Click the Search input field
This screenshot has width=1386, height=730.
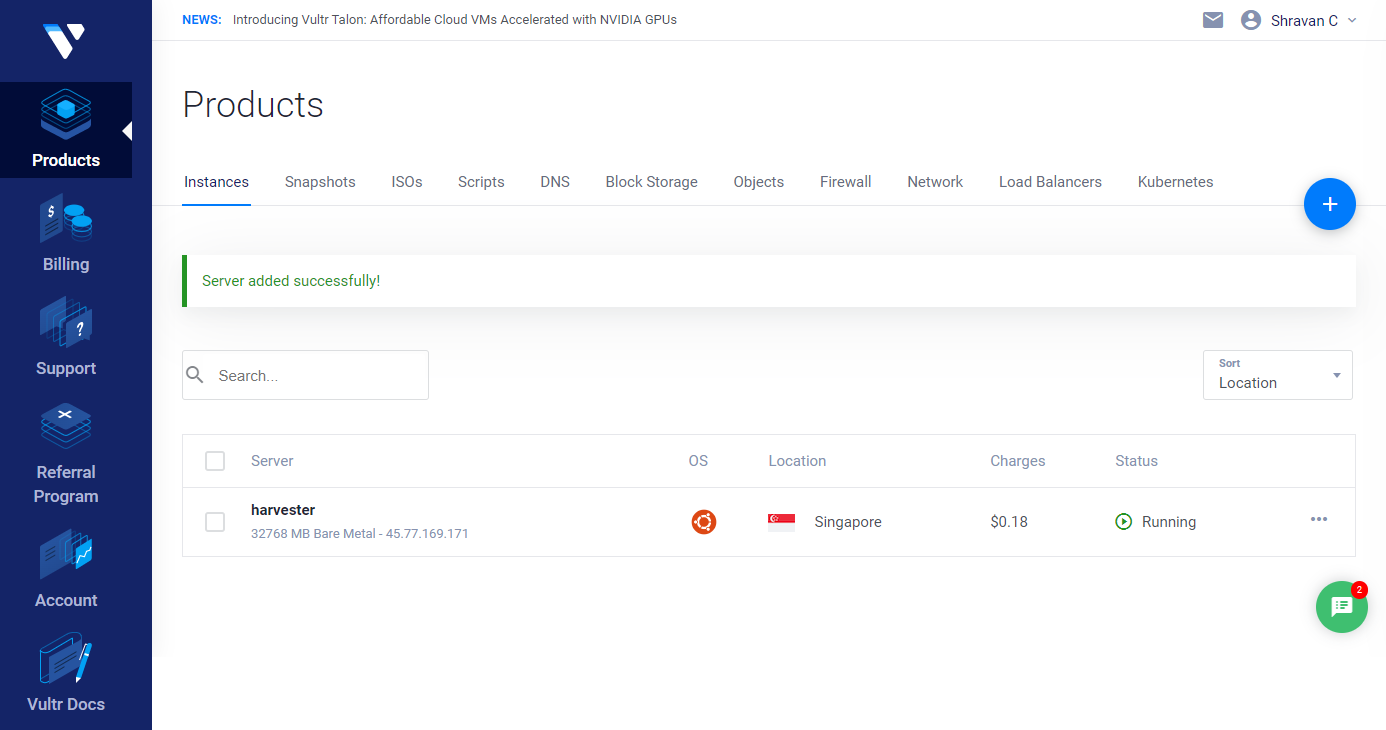tap(305, 375)
